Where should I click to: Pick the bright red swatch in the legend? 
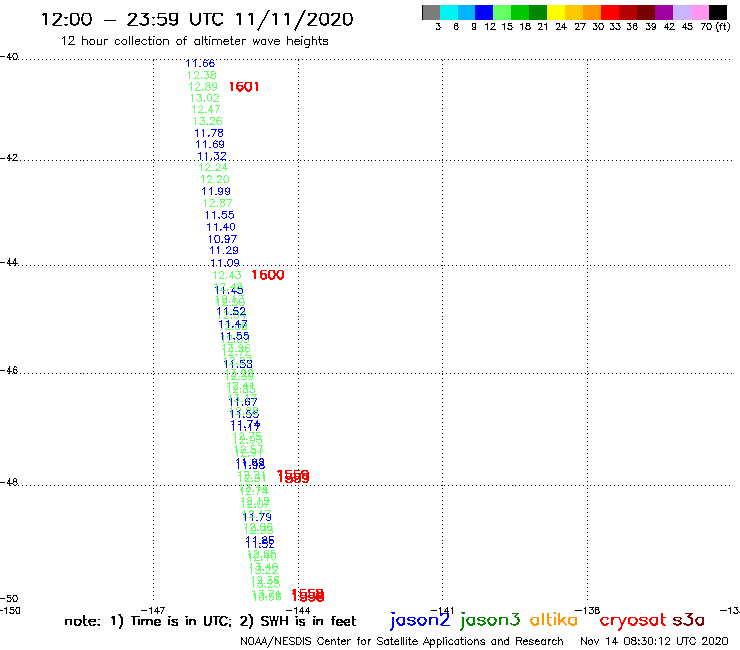610,12
